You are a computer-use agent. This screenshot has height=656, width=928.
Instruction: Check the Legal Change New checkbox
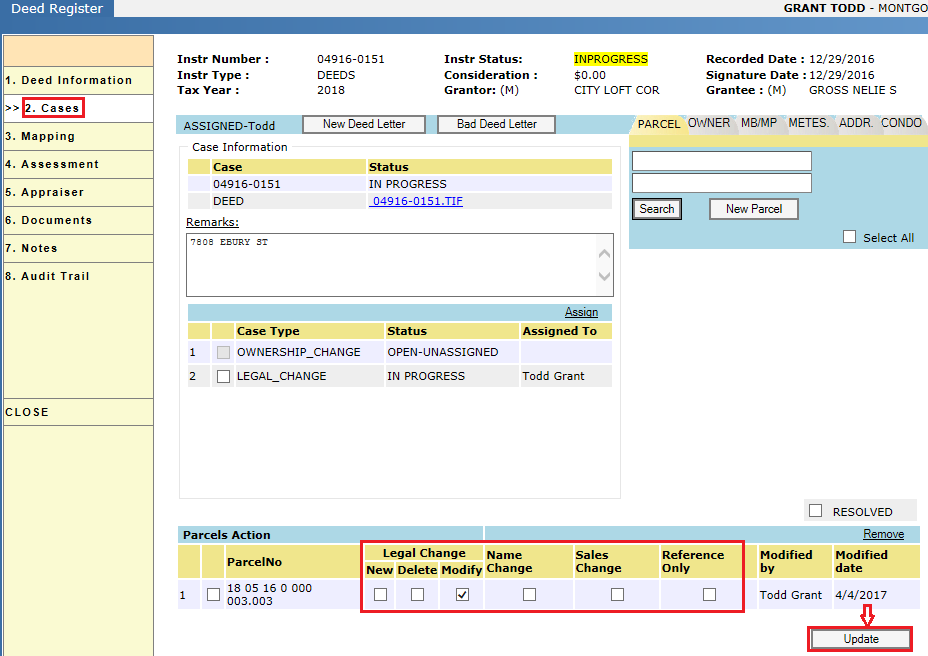coord(381,594)
